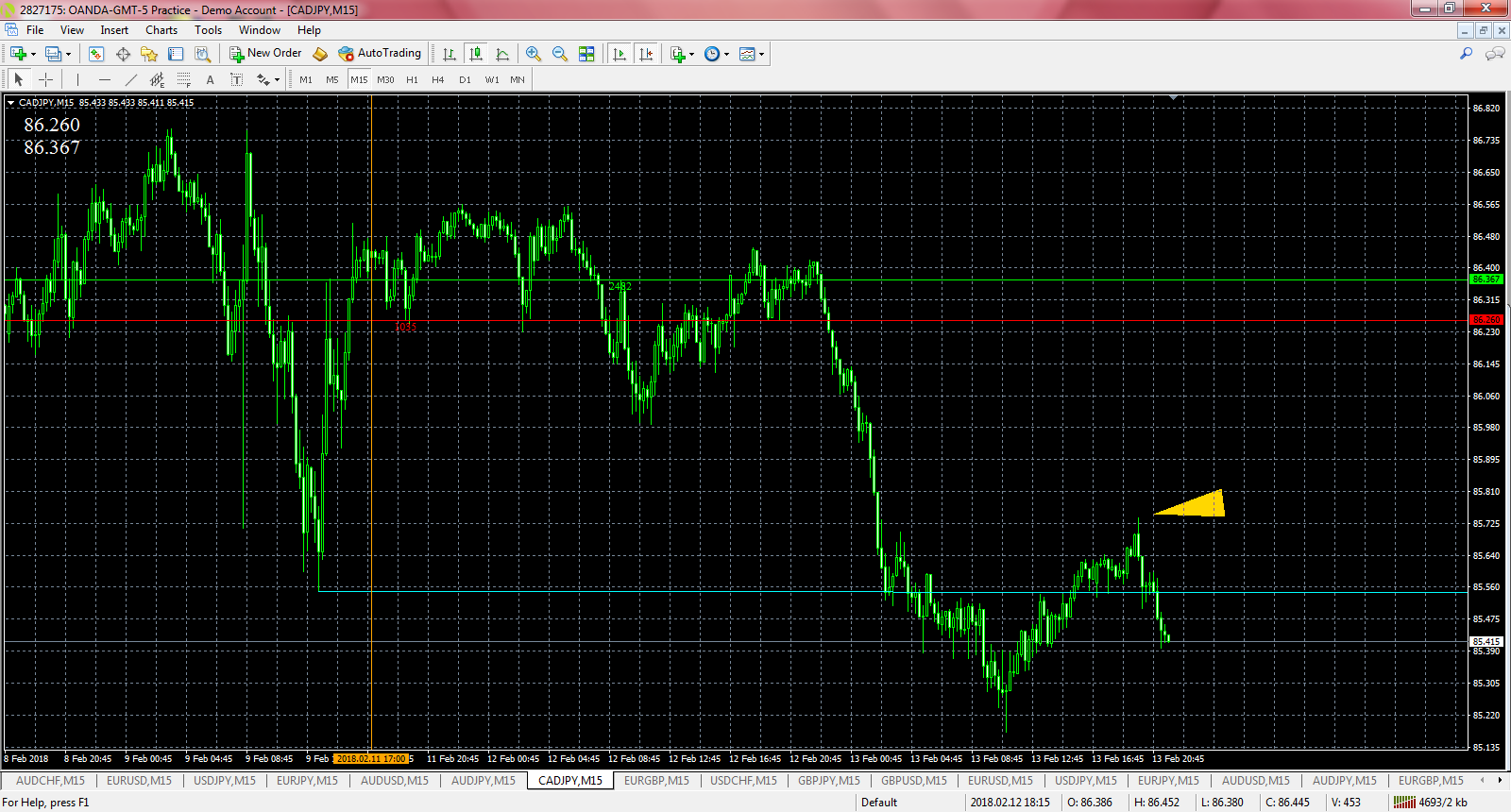1511x812 pixels.
Task: Select the horizontal line drawing tool
Action: pyautogui.click(x=104, y=79)
